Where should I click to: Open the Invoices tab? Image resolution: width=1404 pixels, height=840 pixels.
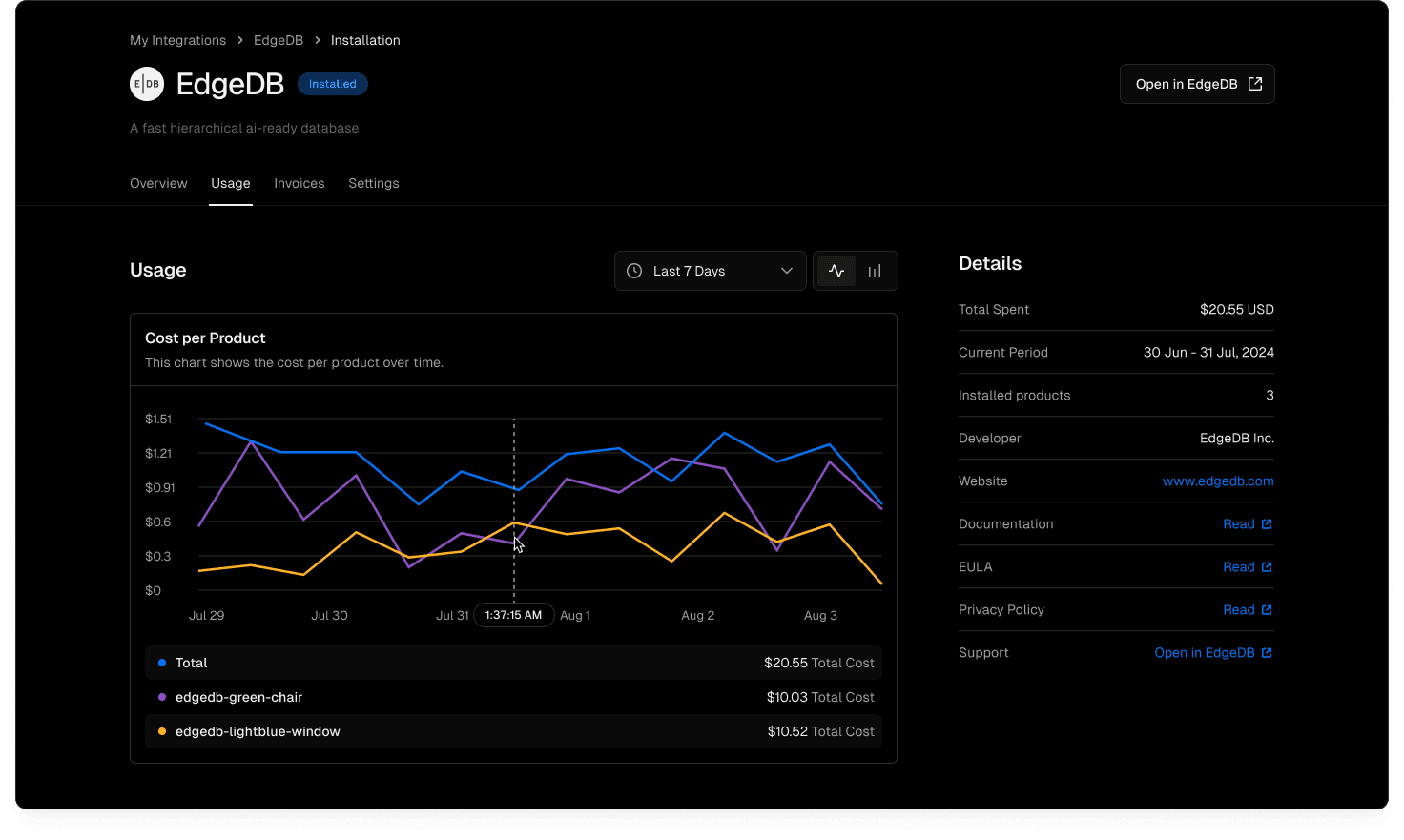299,183
